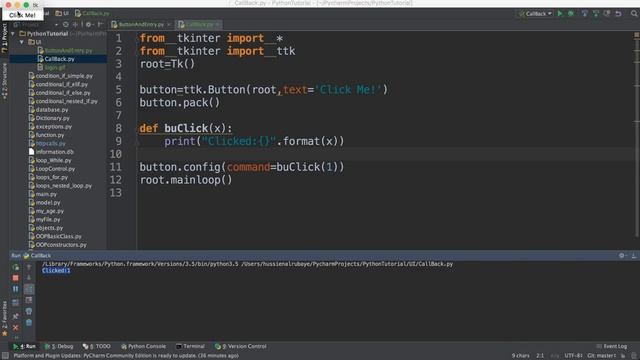Viewport: 640px width, 360px height.
Task: Click the UTF-8 encoding selector in status bar
Action: (x=573, y=356)
